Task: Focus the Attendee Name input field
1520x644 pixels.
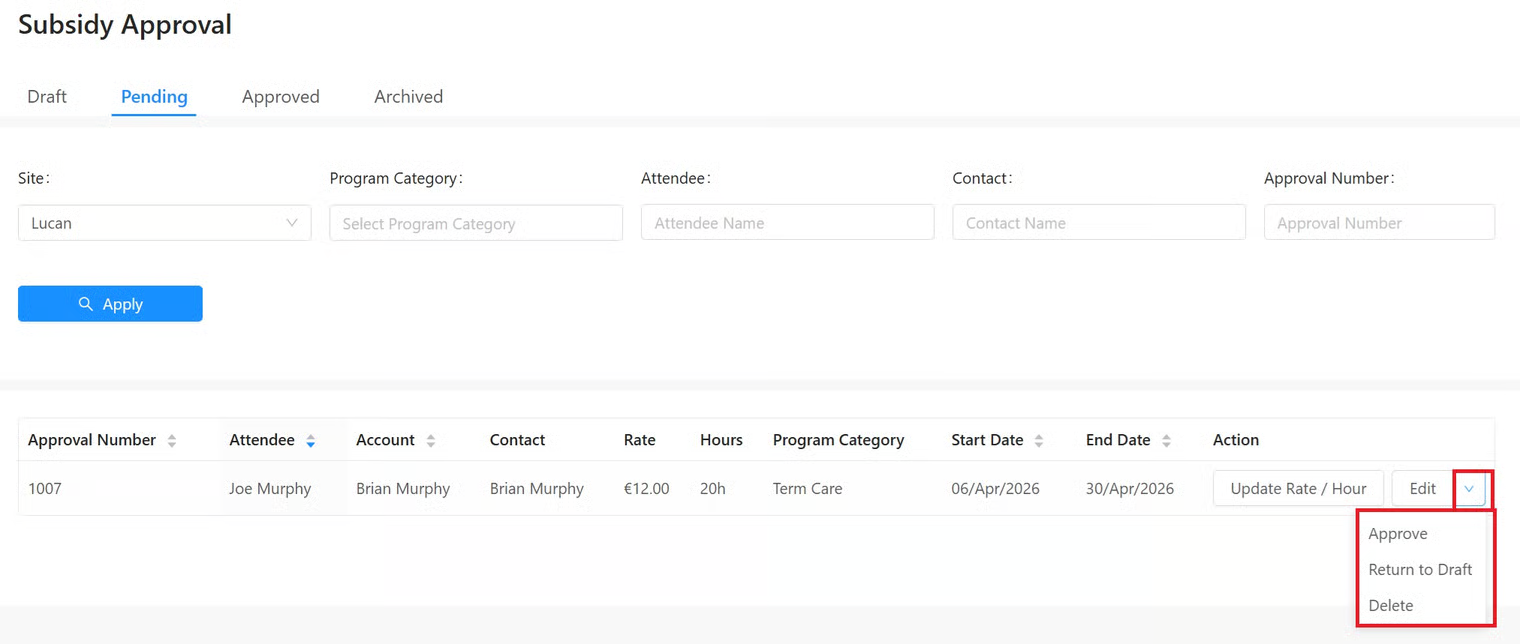Action: [787, 223]
